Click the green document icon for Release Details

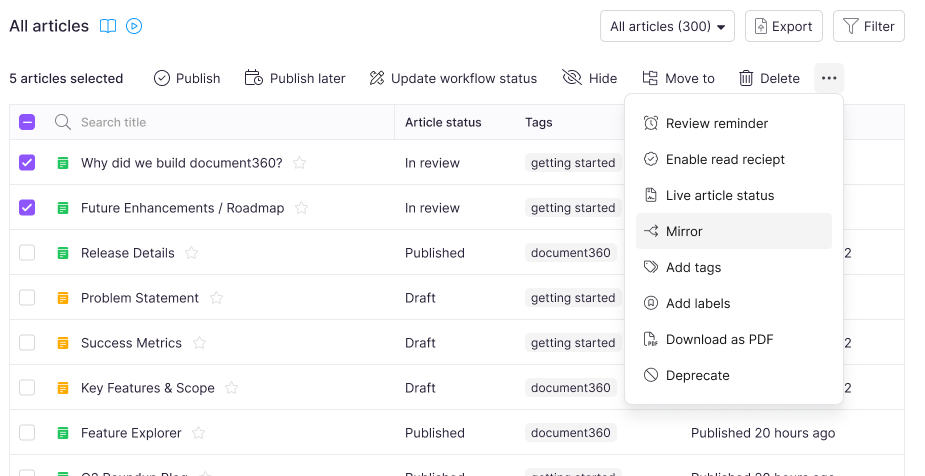click(63, 253)
